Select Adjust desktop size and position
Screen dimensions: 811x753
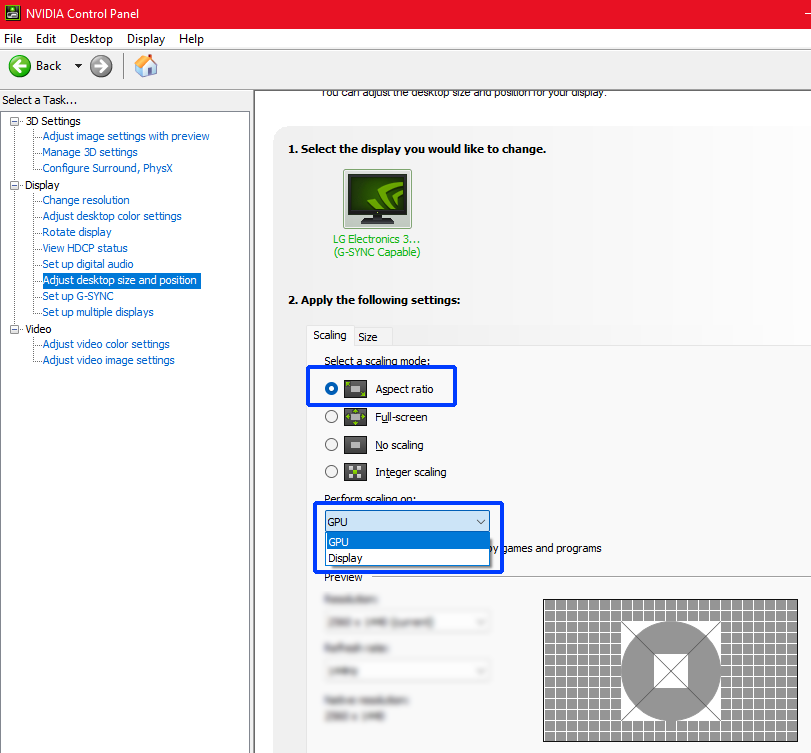point(121,280)
